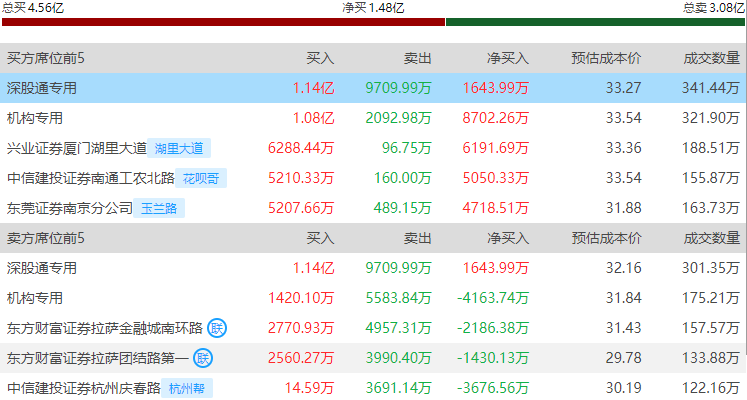Click sell amount 2092.98万
The width and height of the screenshot is (747, 400).
point(398,118)
